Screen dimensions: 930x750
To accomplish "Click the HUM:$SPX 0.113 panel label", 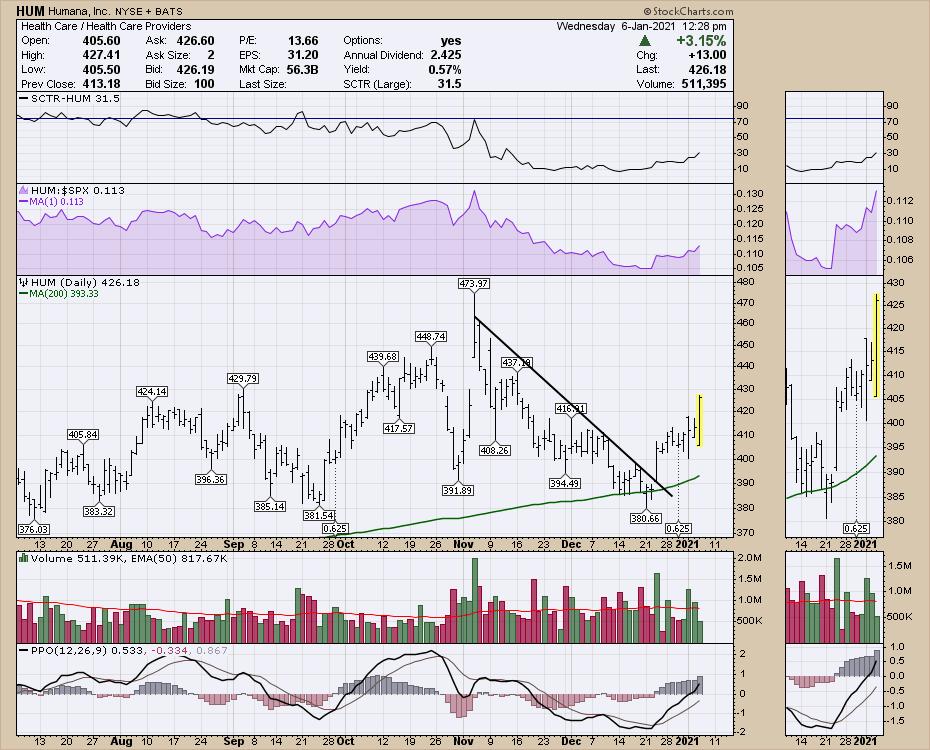I will pos(71,190).
